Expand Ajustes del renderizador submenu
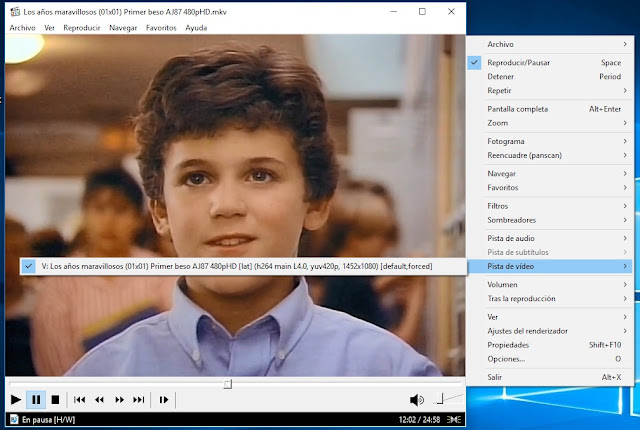Screen dimensions: 640x430 click(550, 331)
